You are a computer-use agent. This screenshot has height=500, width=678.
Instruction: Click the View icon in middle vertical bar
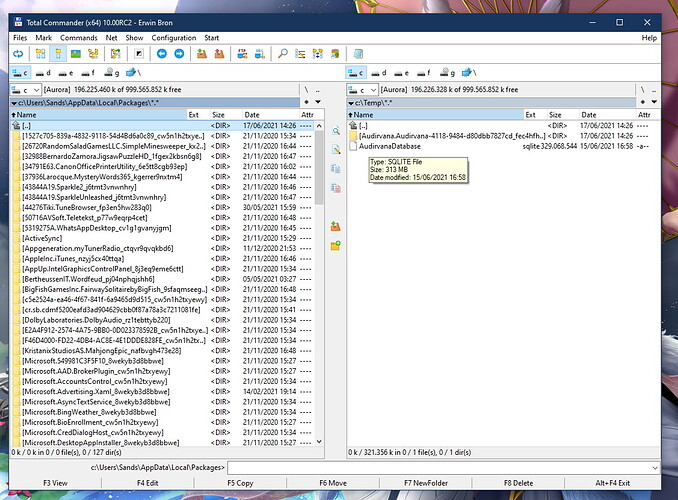pos(336,131)
